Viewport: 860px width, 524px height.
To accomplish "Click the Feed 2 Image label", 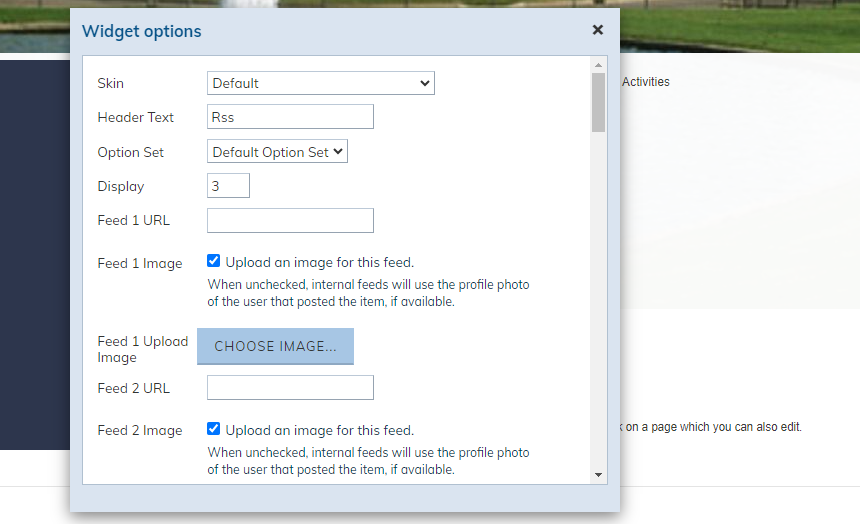I will [140, 431].
